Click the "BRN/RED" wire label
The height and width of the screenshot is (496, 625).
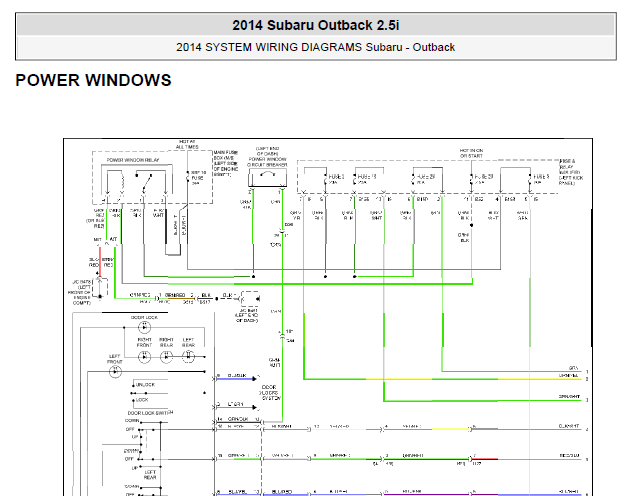[175, 295]
